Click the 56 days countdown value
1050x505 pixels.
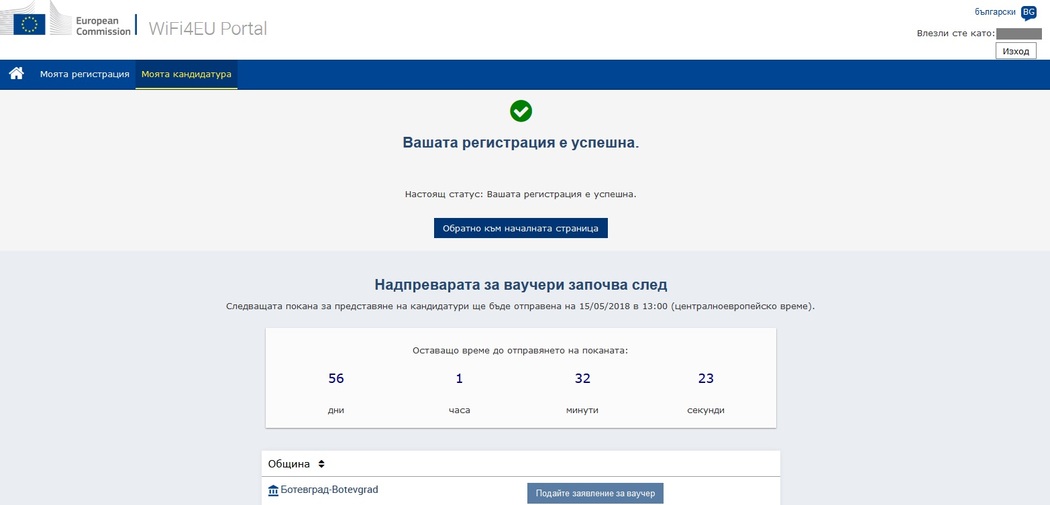pyautogui.click(x=336, y=378)
